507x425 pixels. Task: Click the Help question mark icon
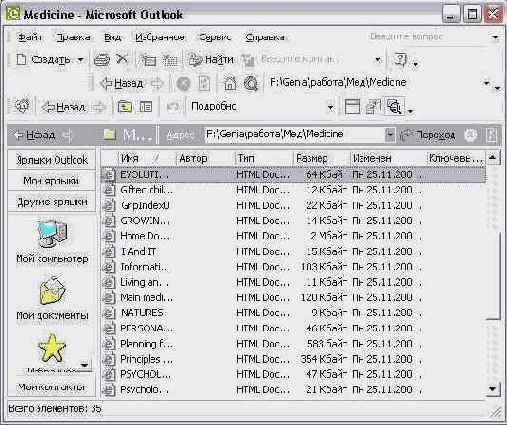[x=400, y=60]
